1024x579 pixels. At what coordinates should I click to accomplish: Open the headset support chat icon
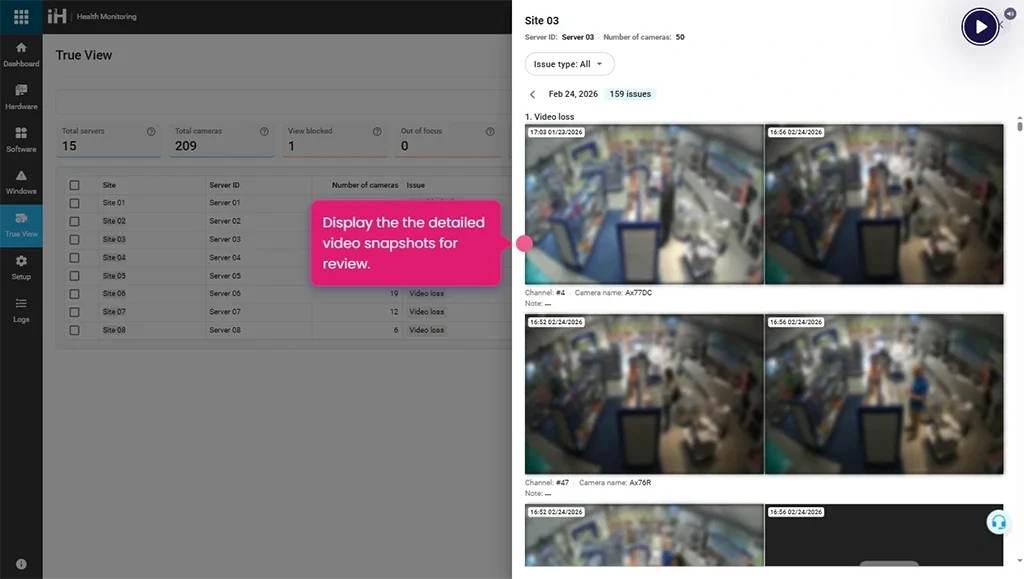coord(997,522)
